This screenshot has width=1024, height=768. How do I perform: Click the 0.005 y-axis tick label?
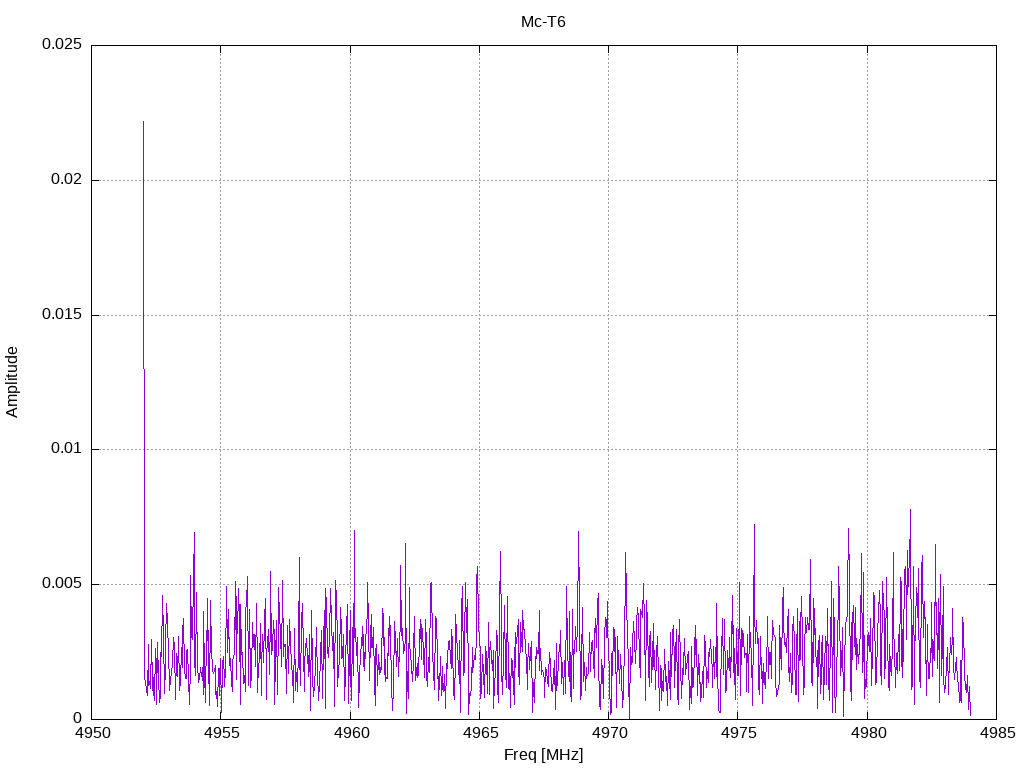coord(62,584)
